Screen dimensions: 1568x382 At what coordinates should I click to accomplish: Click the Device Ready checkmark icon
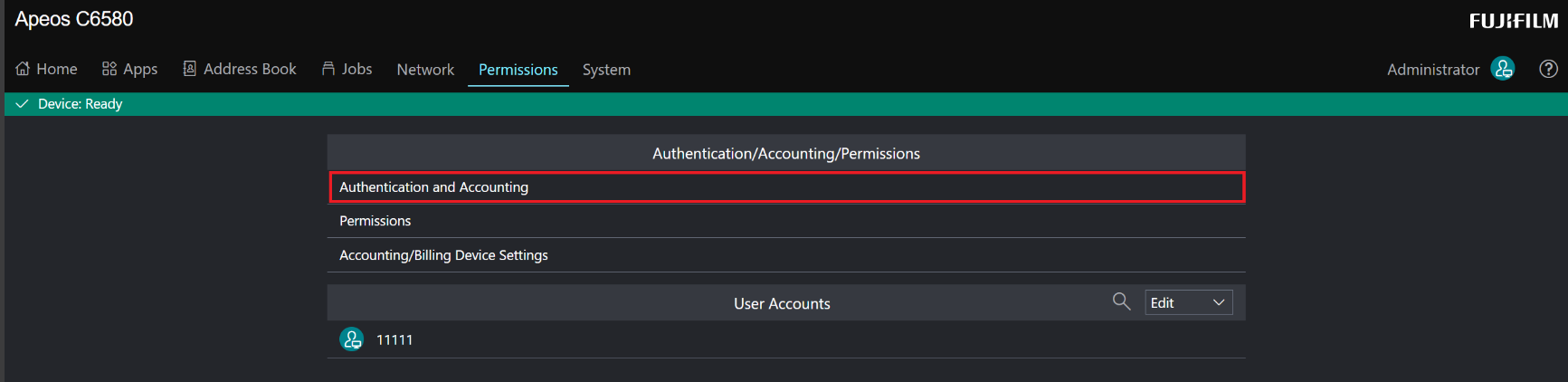point(23,104)
